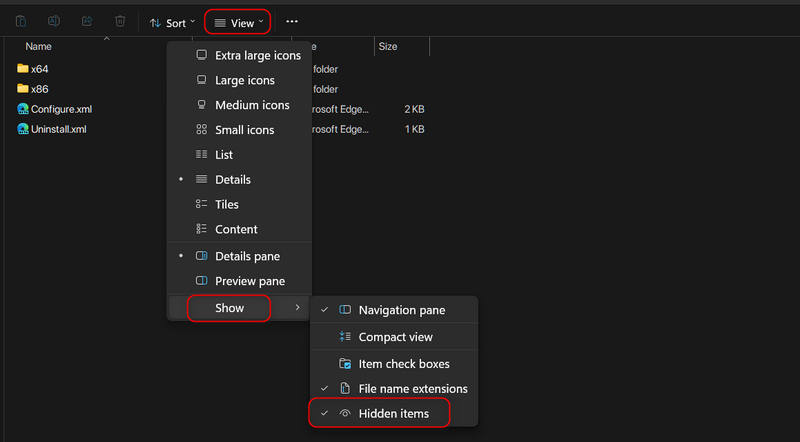Enable Compact view
Viewport: 800px width, 442px height.
pos(394,337)
